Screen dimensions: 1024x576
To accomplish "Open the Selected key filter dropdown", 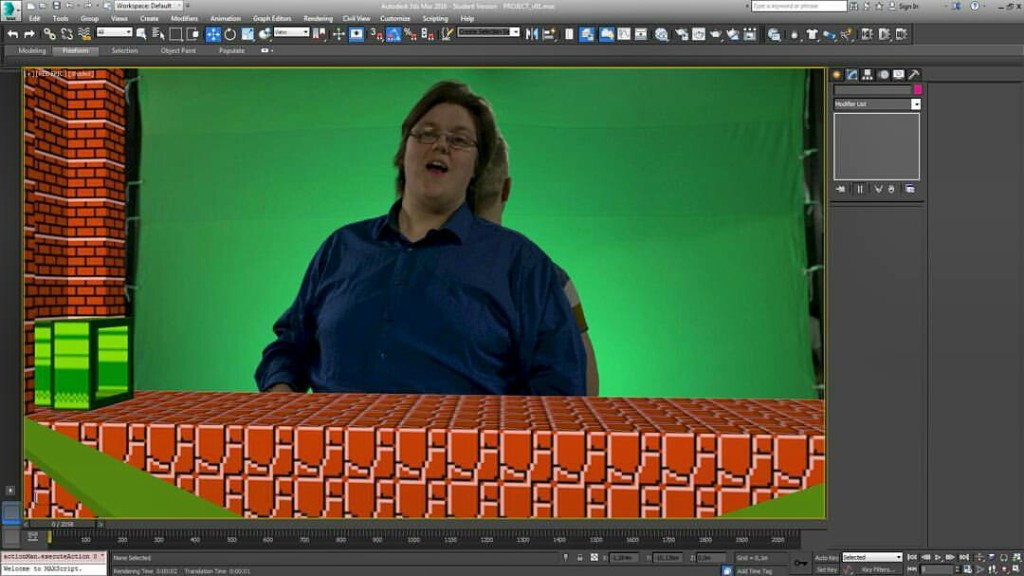I will (x=872, y=557).
